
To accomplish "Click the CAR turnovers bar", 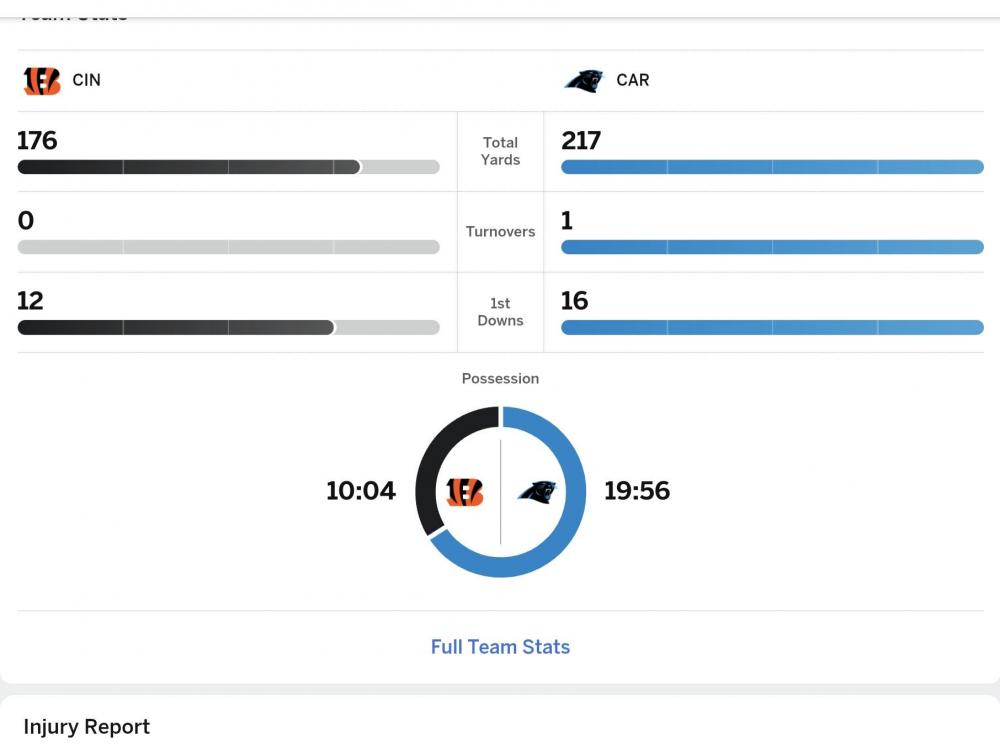I will pos(772,247).
